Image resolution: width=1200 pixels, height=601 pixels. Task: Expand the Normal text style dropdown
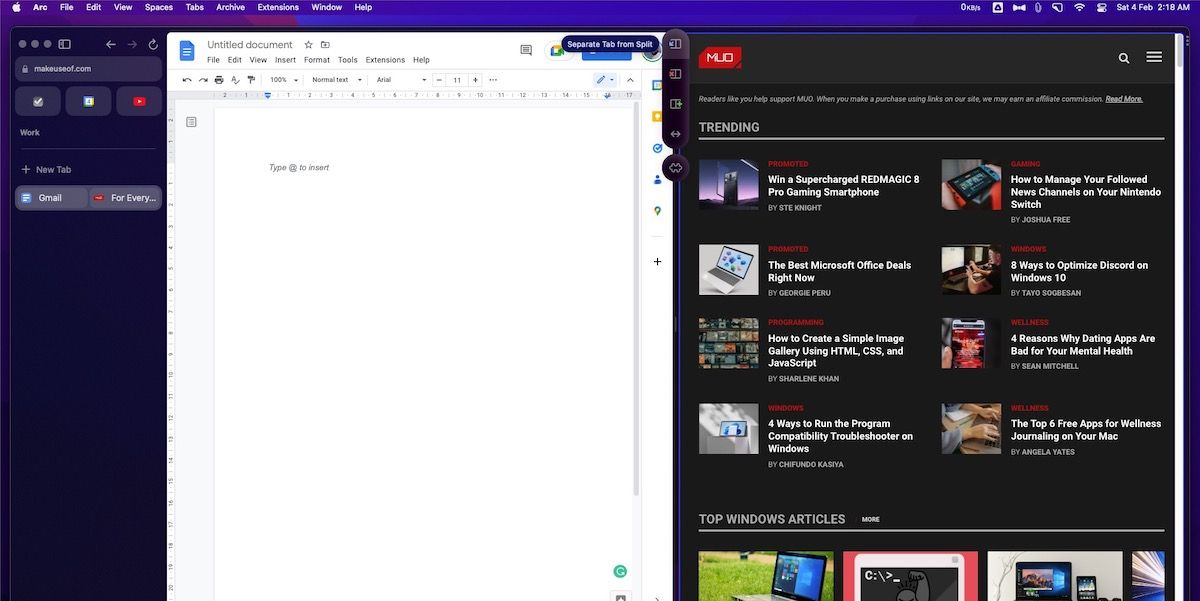click(335, 80)
